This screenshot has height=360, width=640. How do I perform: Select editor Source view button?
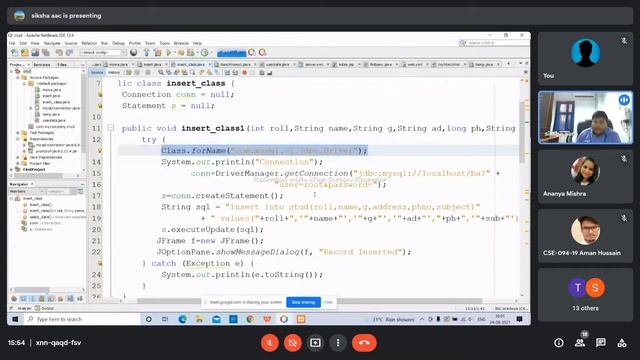pos(97,73)
